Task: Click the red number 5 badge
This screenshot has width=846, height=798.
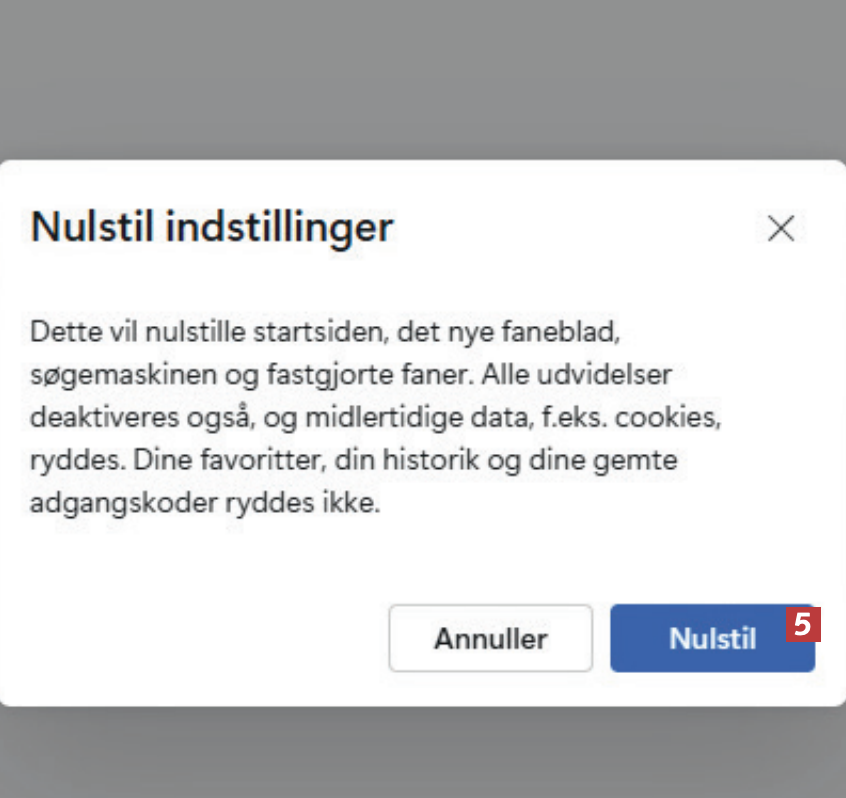Action: [x=802, y=624]
